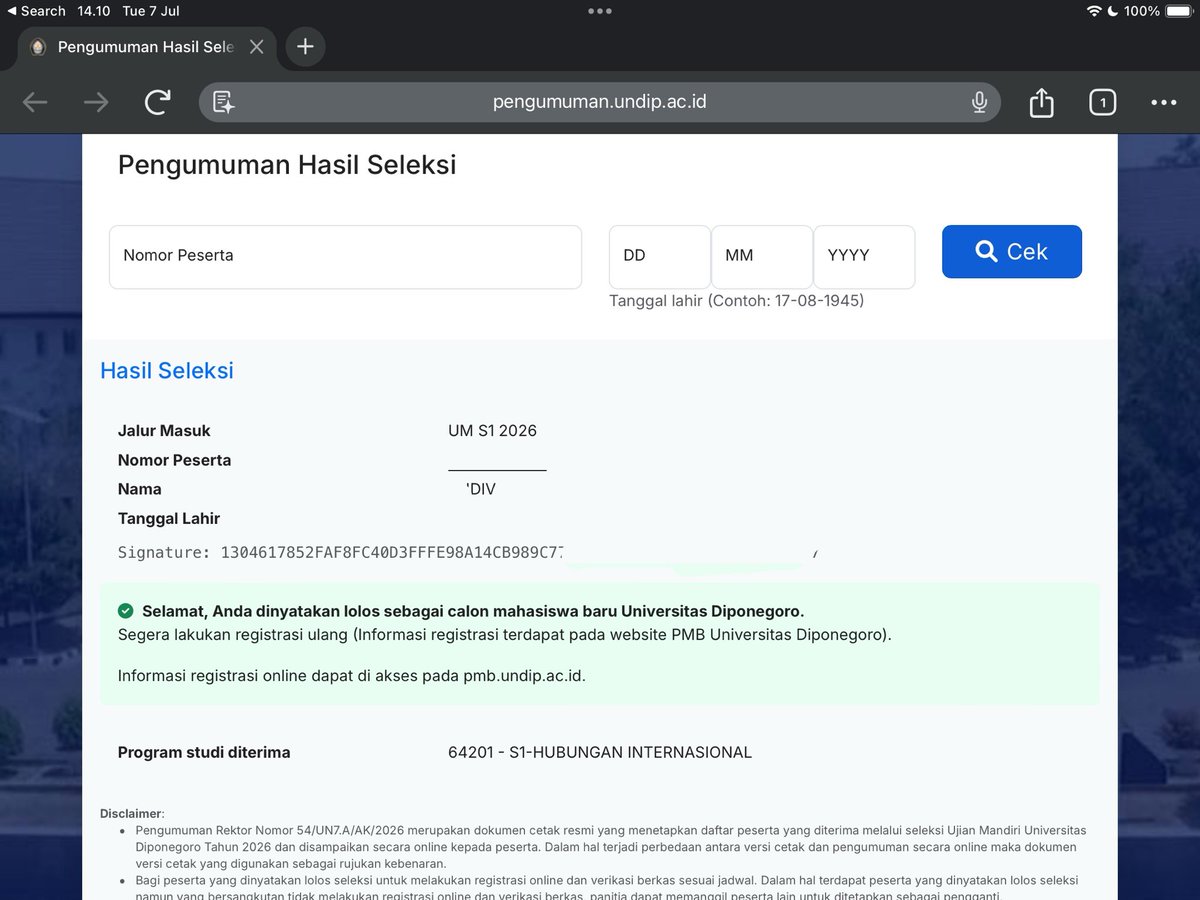This screenshot has width=1200, height=900.
Task: Select the Signature hash text
Action: [341, 552]
